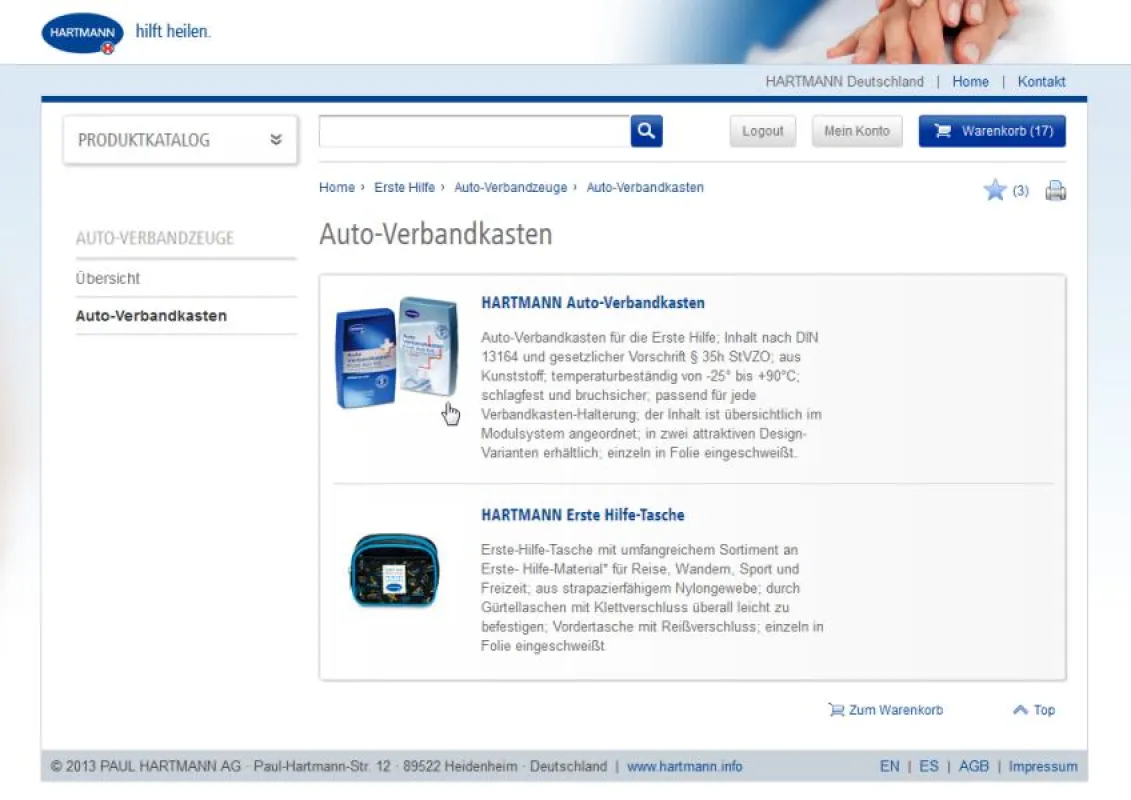This screenshot has height=800, width=1131.
Task: Open the Warenkorb (17) cart
Action: click(x=992, y=131)
